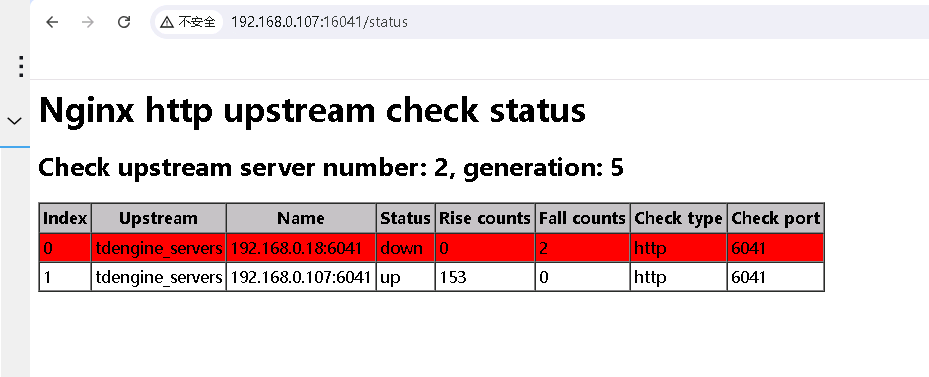Select the Check upstream server number heading

(x=331, y=168)
